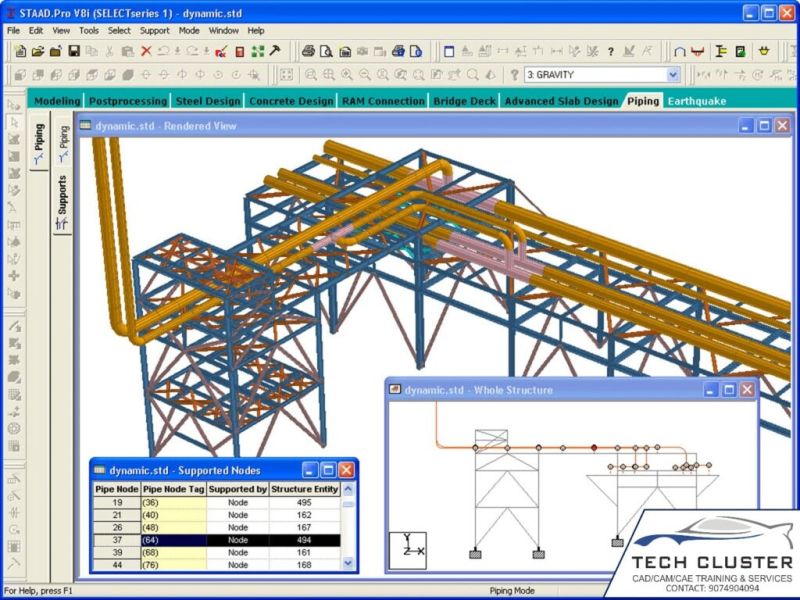Image resolution: width=800 pixels, height=600 pixels.
Task: Click the hammer tool icon
Action: click(275, 51)
